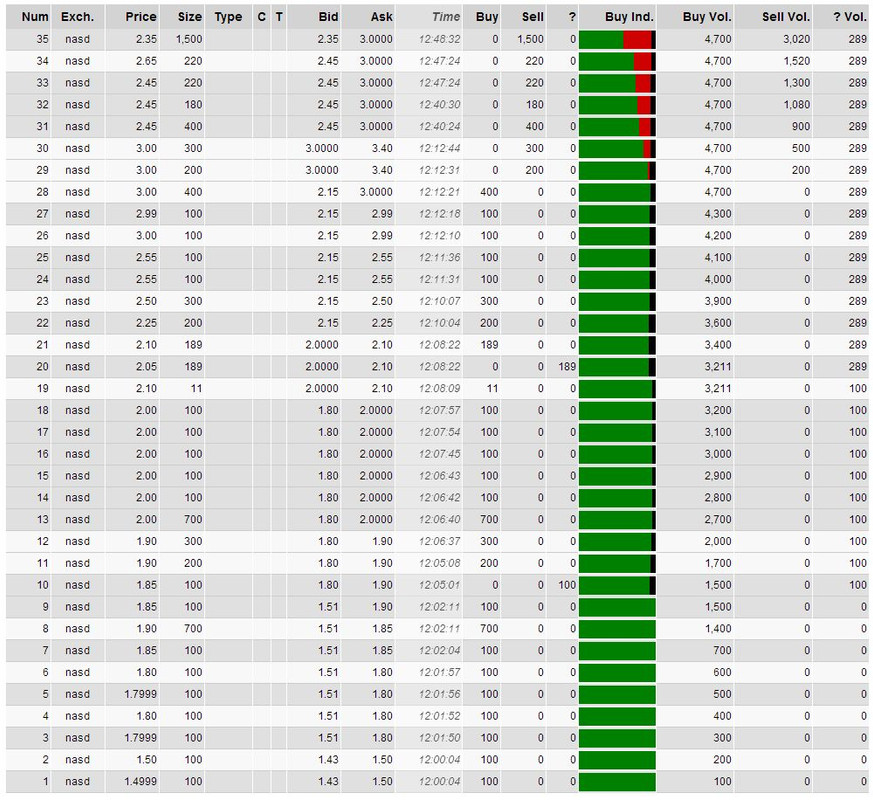Sort by the Num column header

[35, 17]
